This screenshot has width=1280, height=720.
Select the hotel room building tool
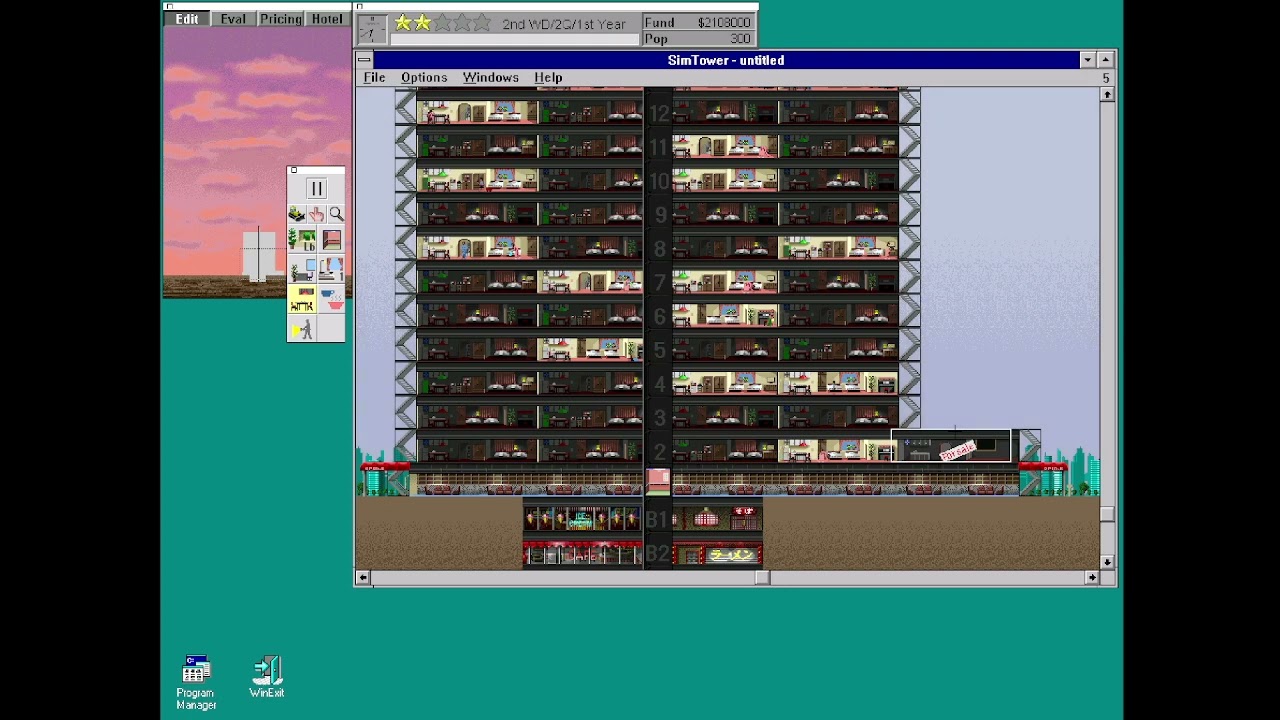pyautogui.click(x=331, y=270)
